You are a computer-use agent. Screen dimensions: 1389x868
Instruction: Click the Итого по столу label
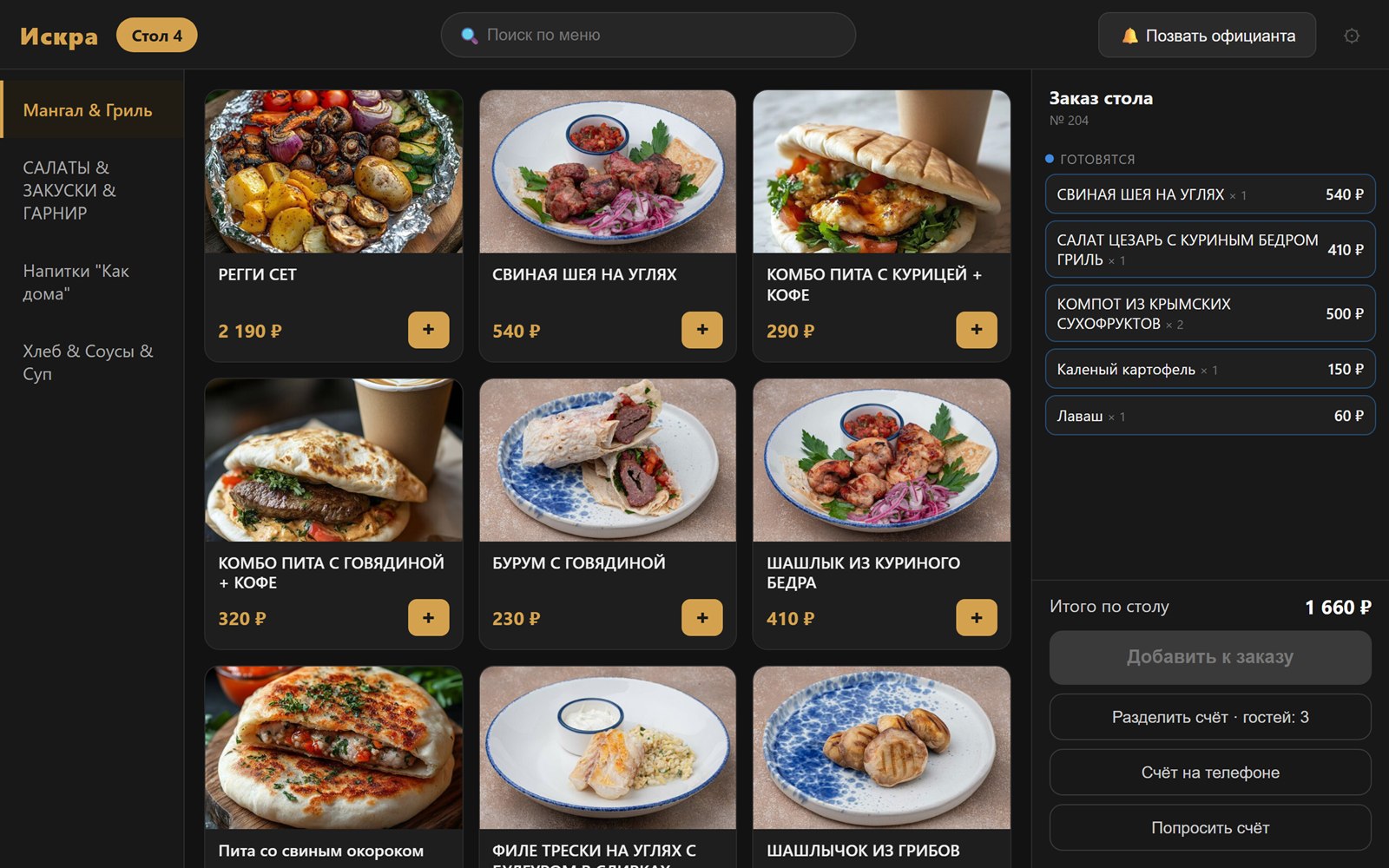tap(1109, 607)
